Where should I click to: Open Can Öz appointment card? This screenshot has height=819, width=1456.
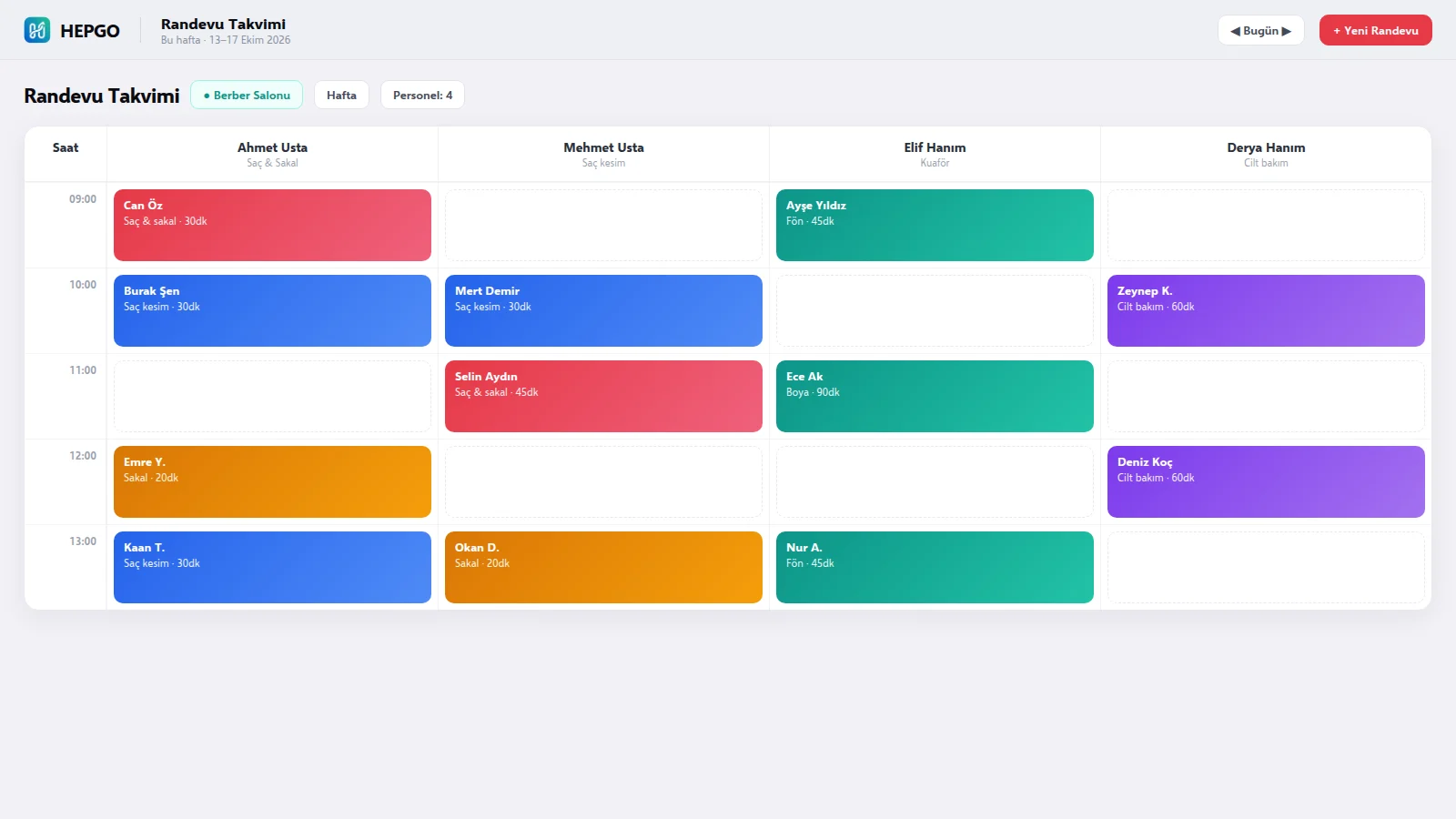coord(272,225)
